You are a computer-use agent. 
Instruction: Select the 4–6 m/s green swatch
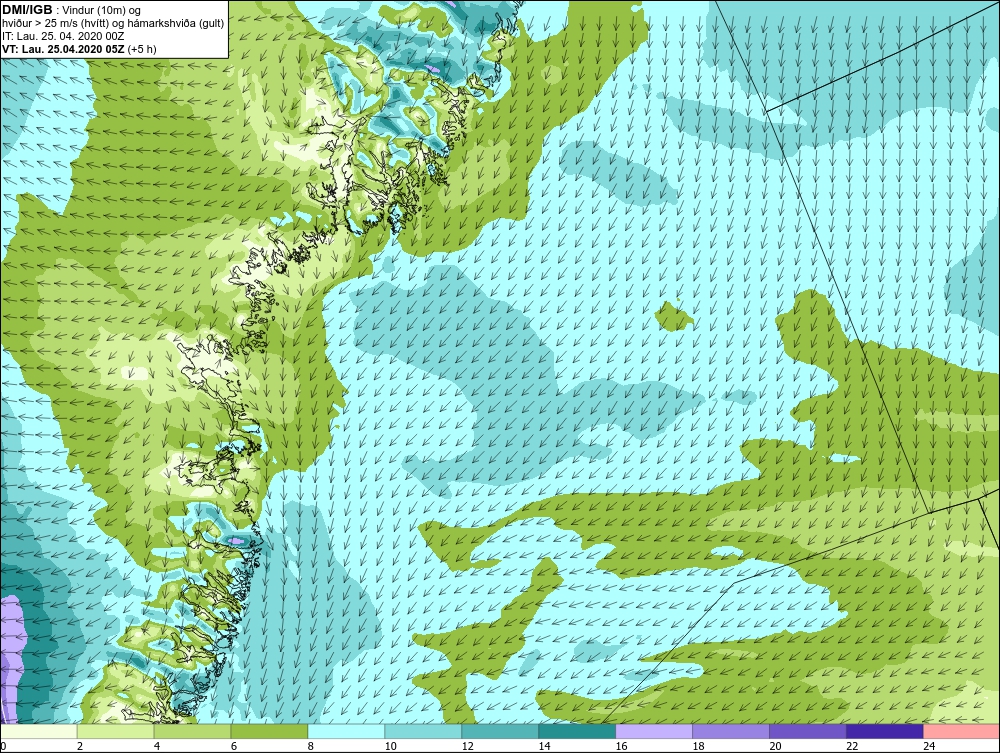(x=193, y=731)
